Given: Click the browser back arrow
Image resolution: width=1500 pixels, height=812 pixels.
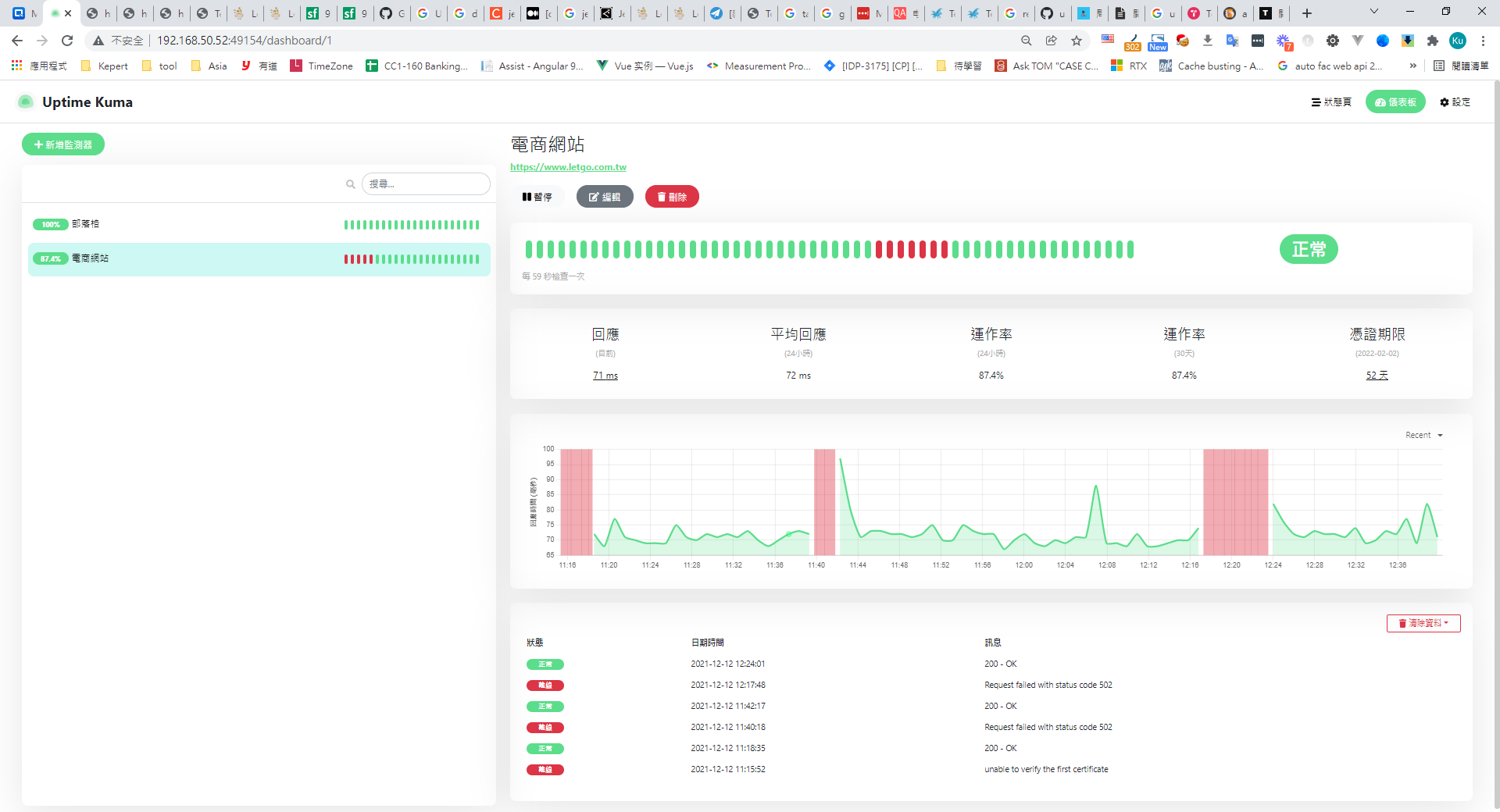Looking at the screenshot, I should coord(17,41).
